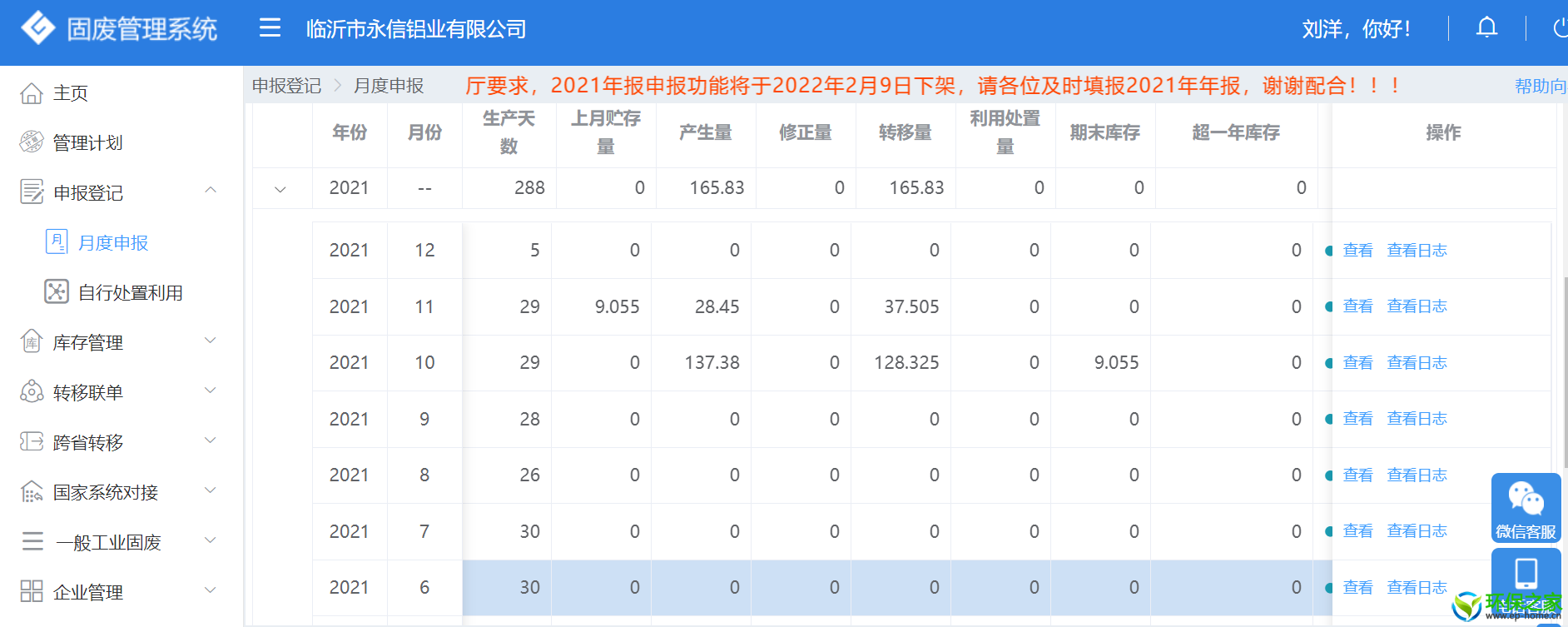Expand the 跨省转移 sidebar menu
The image size is (1568, 627).
pos(211,440)
